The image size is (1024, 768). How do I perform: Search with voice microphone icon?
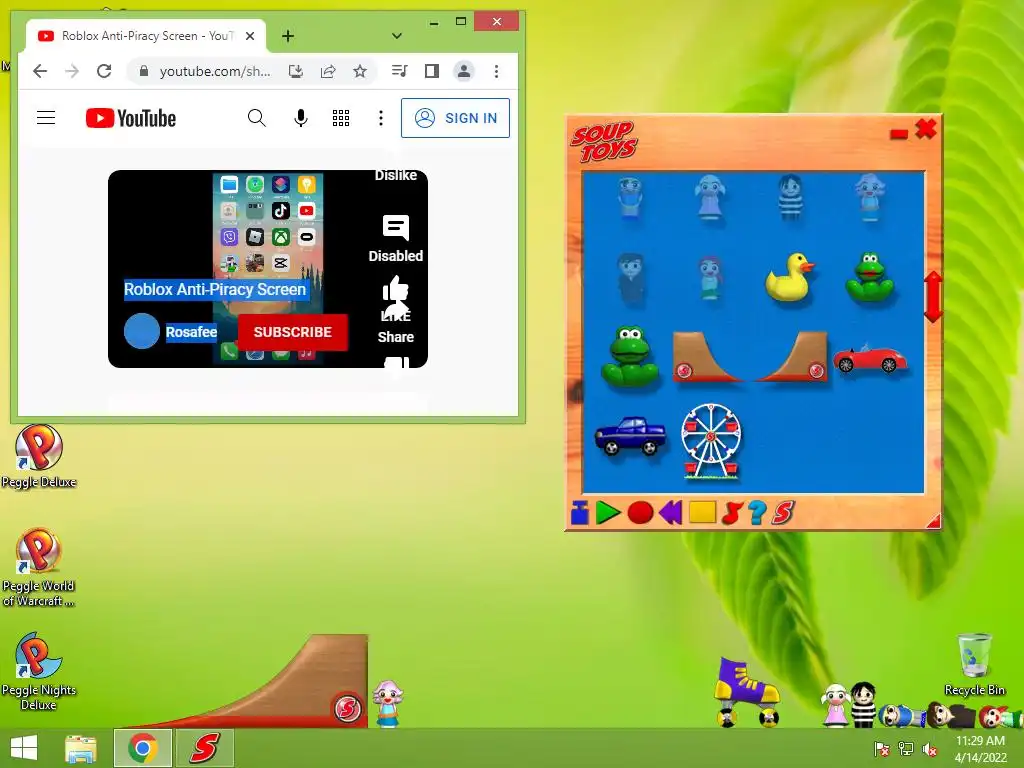click(300, 118)
